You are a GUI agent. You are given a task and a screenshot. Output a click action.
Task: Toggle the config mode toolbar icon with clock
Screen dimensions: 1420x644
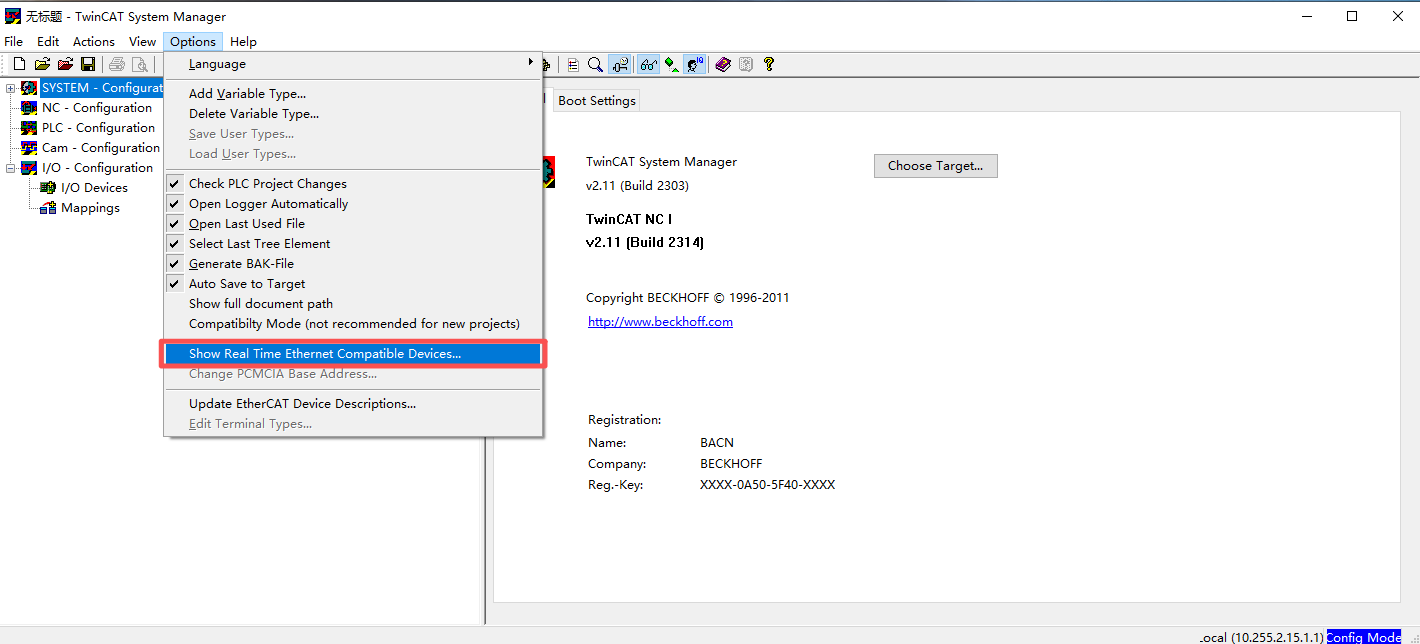coord(620,65)
